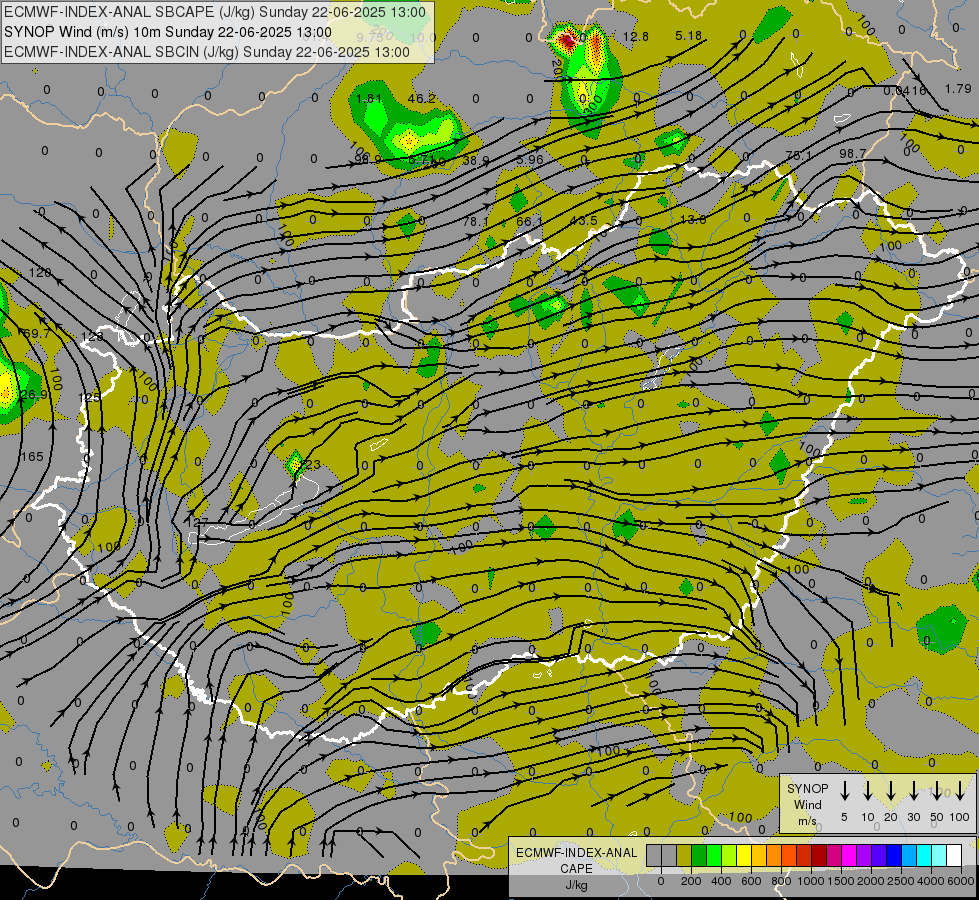Pick the dark red CAPE legend swatch
This screenshot has width=979, height=900.
tap(819, 856)
